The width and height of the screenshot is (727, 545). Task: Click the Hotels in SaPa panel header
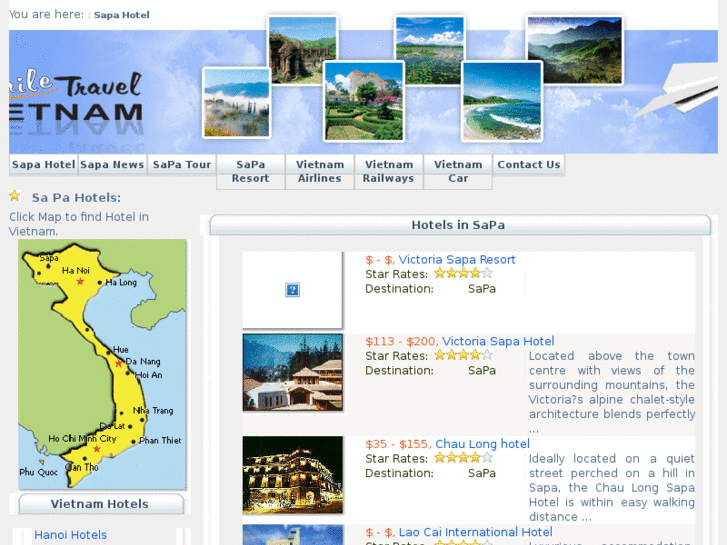point(459,225)
